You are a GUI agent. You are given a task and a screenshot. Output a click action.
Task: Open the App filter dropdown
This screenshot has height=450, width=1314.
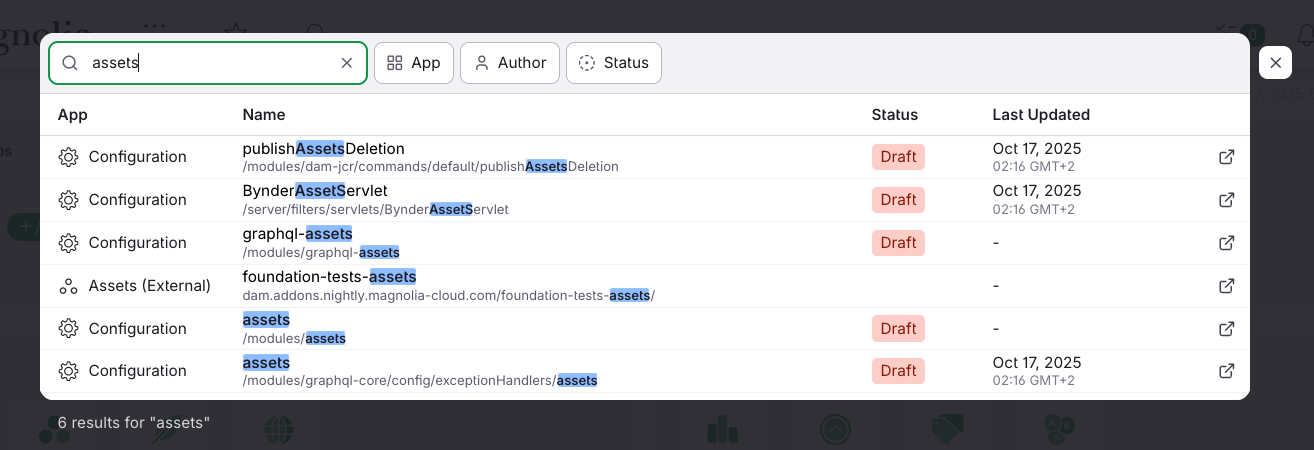click(414, 63)
